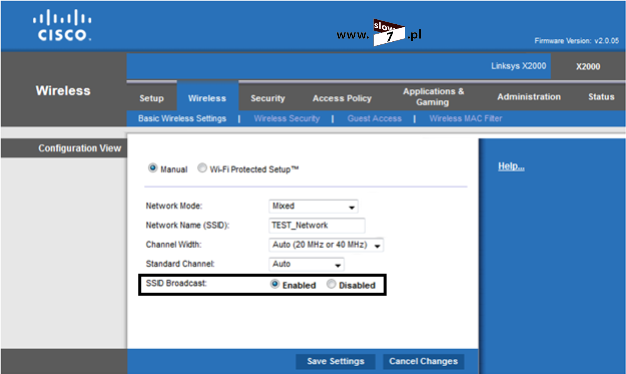
Task: Select the Manual configuration radio button
Action: (153, 168)
